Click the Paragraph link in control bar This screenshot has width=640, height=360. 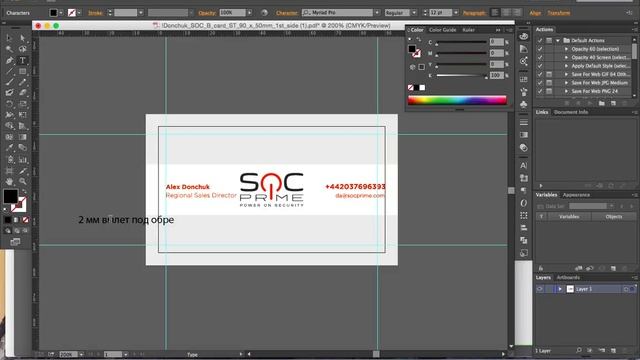tap(474, 13)
